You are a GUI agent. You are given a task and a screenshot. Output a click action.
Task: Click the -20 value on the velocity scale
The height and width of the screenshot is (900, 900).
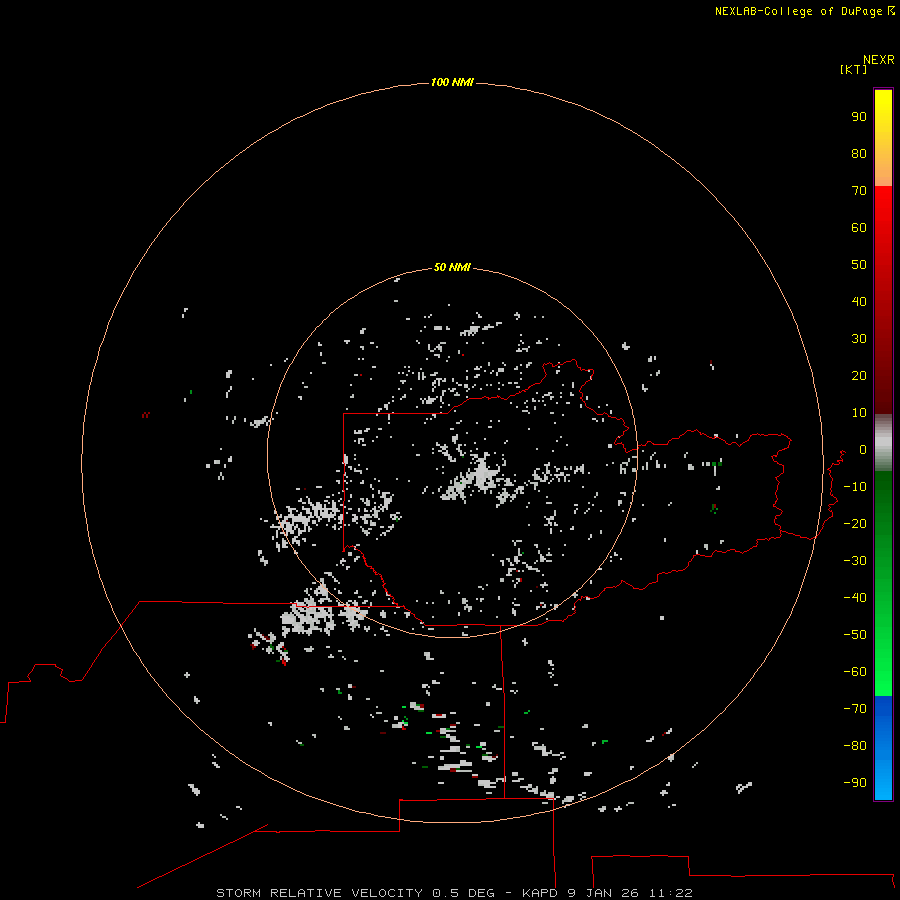pos(855,523)
